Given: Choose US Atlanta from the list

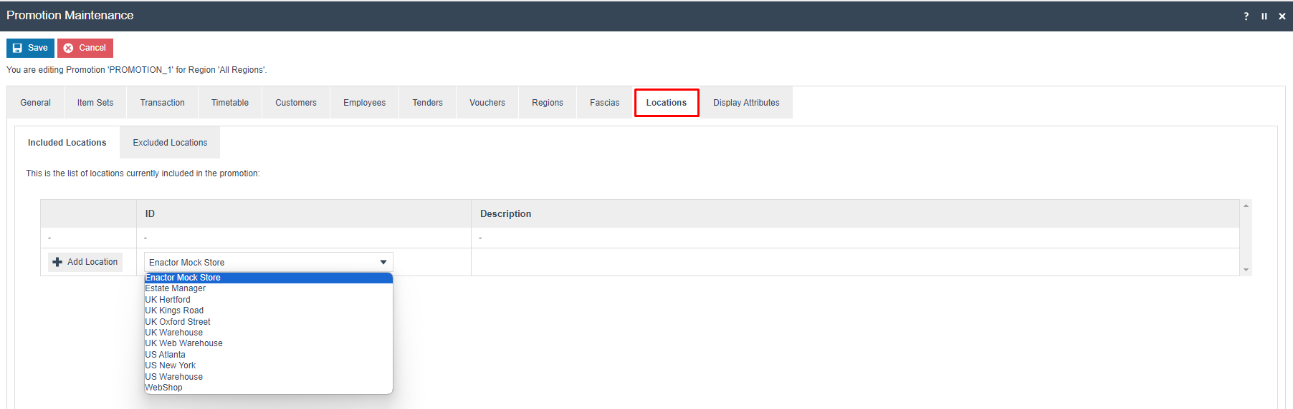Looking at the screenshot, I should (268, 354).
